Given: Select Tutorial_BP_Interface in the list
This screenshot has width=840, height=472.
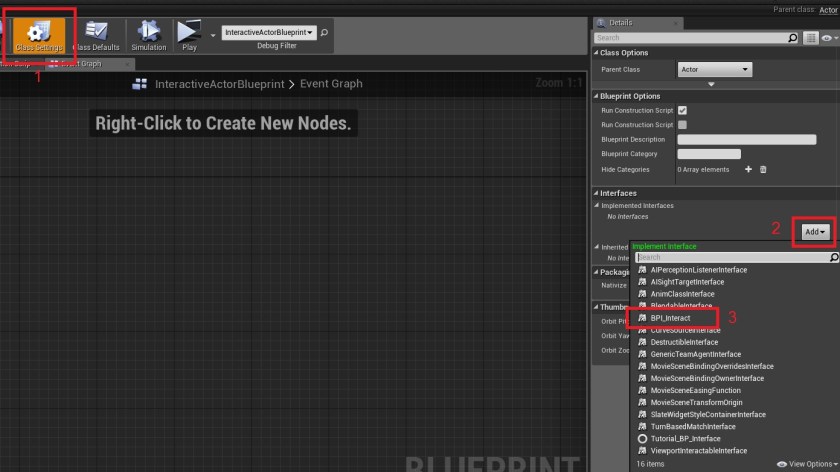Looking at the screenshot, I should 684,439.
